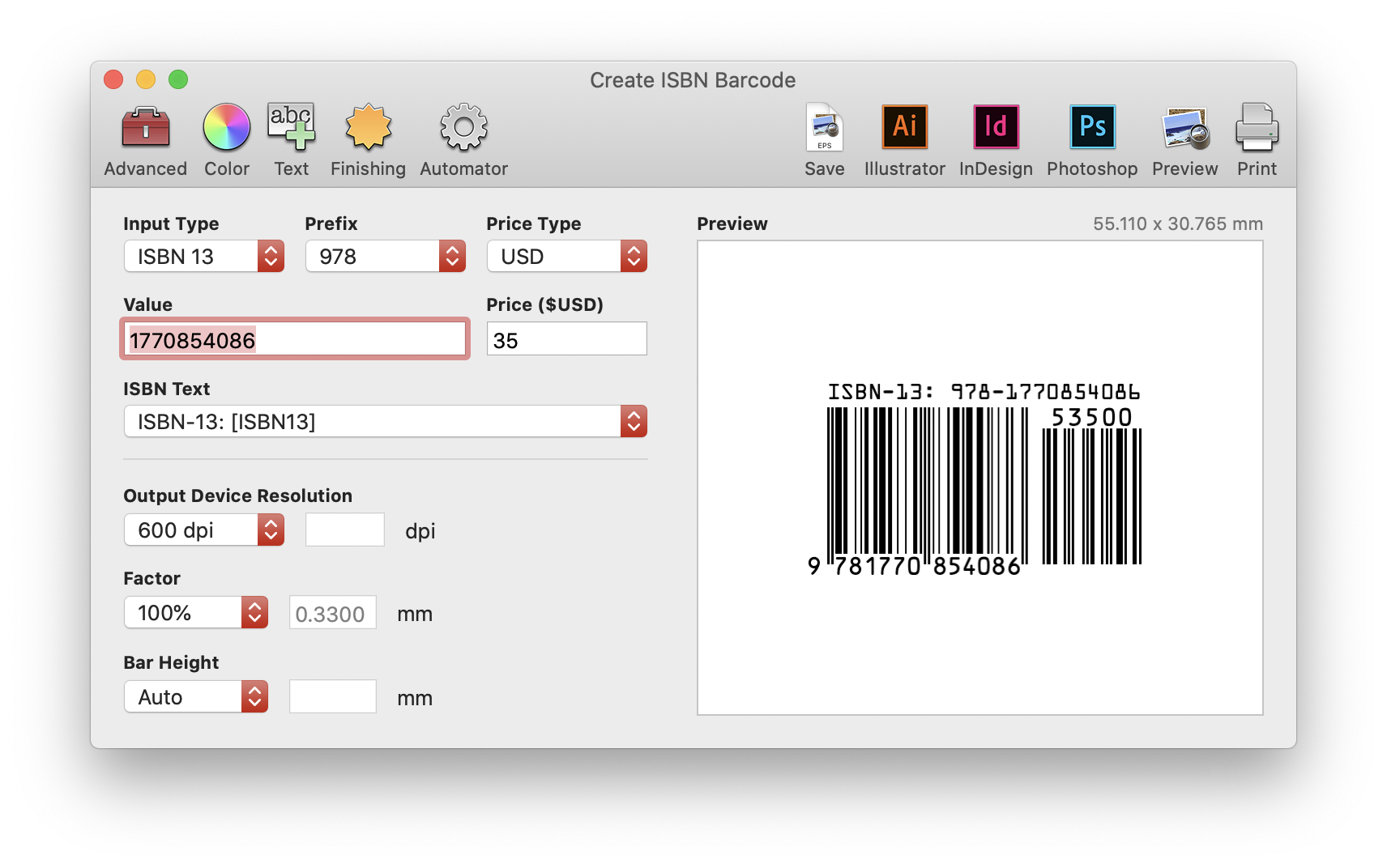The height and width of the screenshot is (868, 1387).
Task: Open barcode in Preview app
Action: (1184, 139)
